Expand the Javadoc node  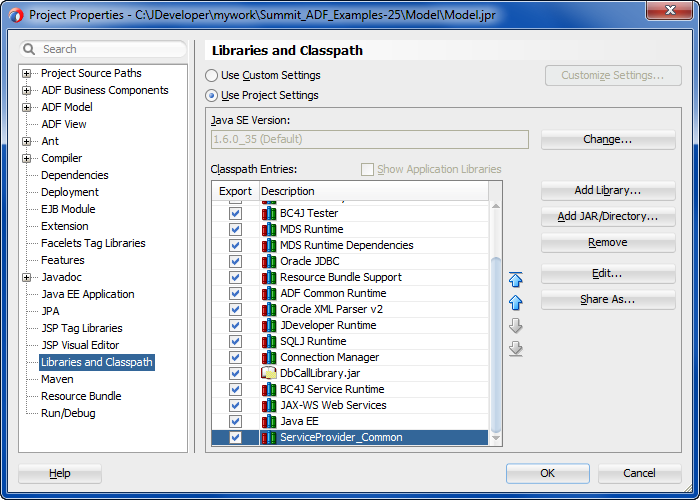pos(27,278)
